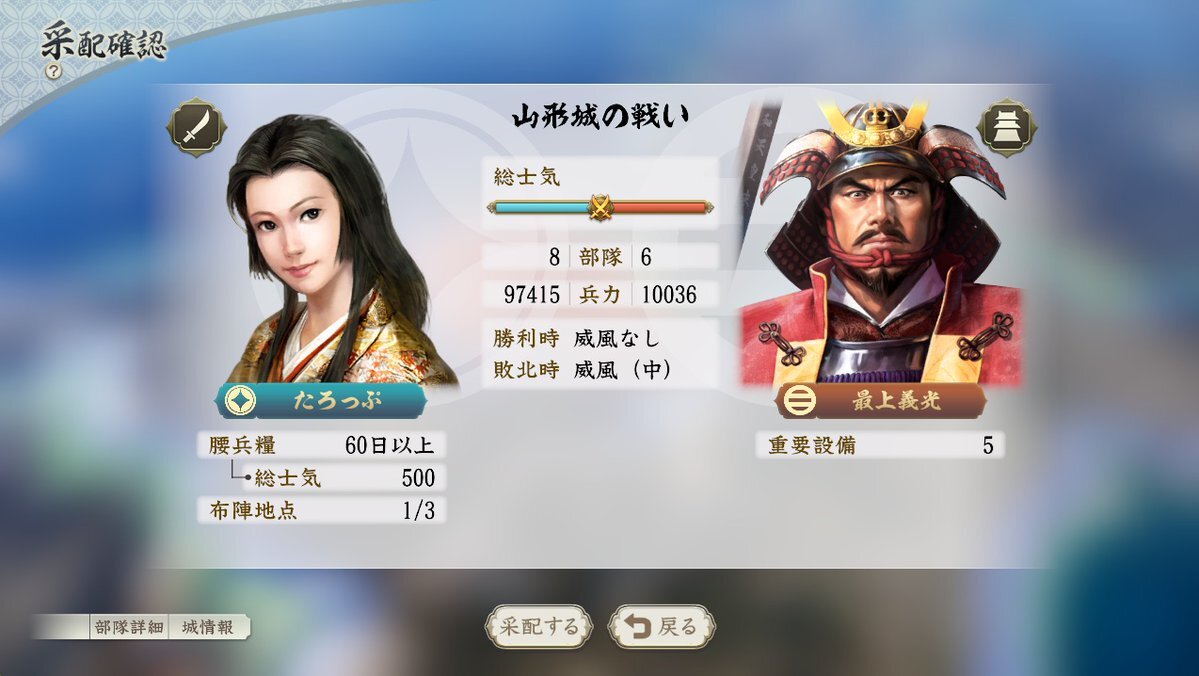Open the 部隊詳細 tab
The width and height of the screenshot is (1199, 676).
(129, 627)
